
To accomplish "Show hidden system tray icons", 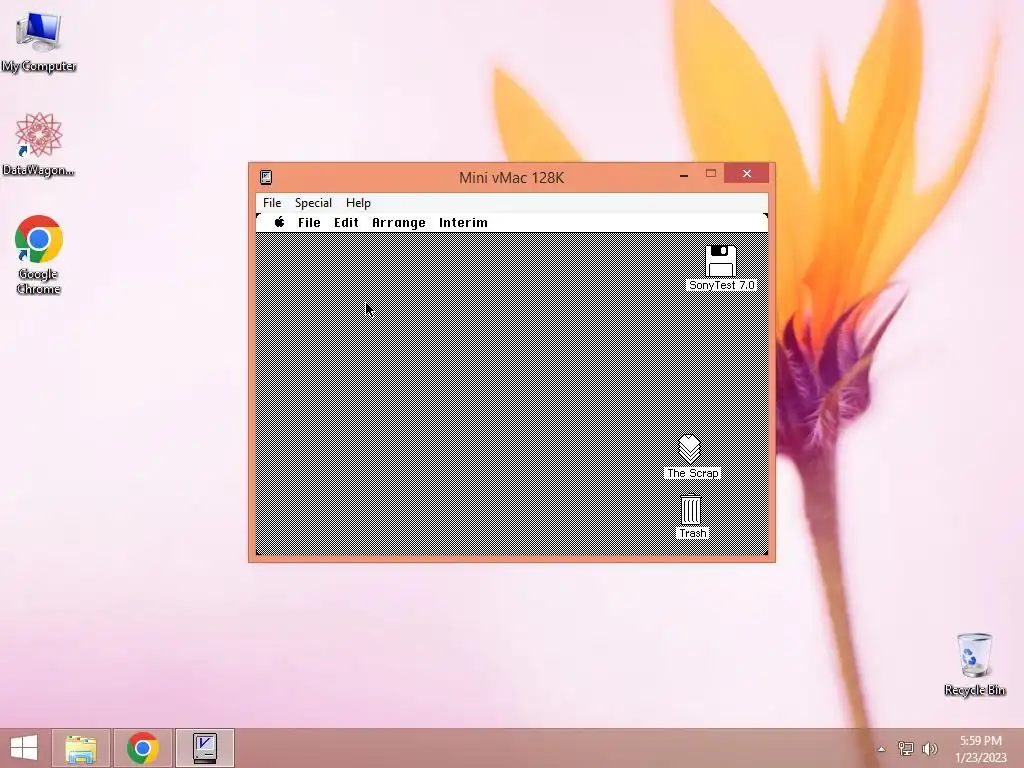I will point(881,749).
